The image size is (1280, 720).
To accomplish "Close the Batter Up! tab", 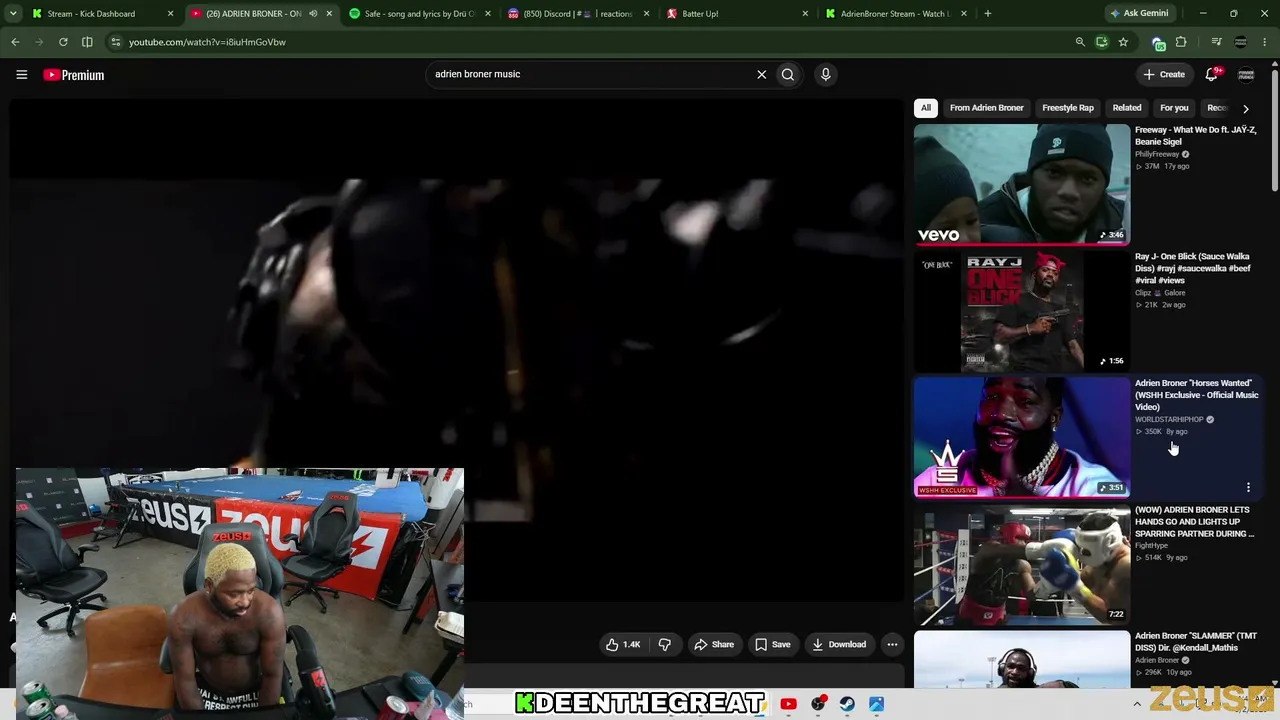I will click(x=805, y=14).
